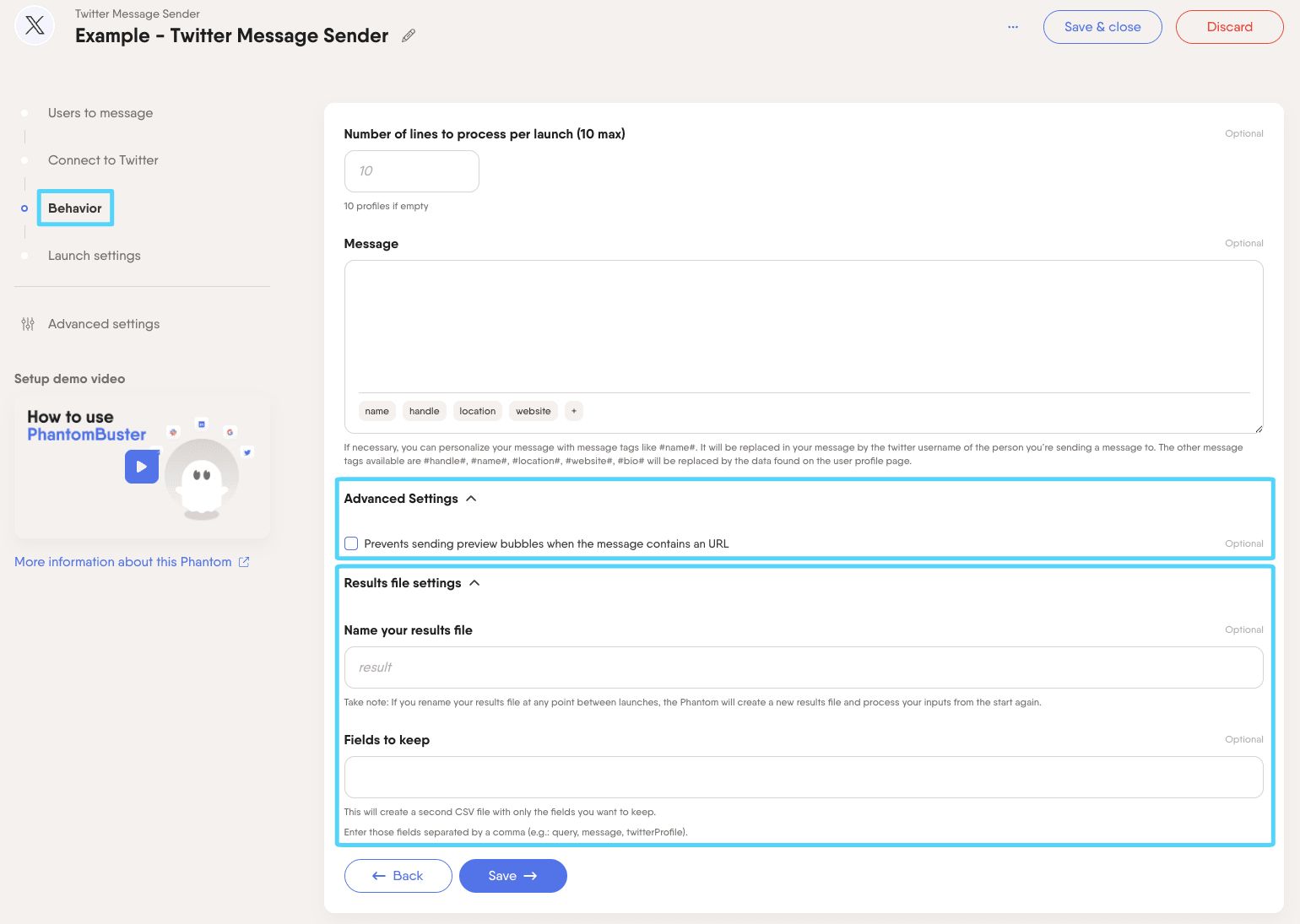Viewport: 1300px width, 924px height.
Task: Open the How to use PhantomBuster thumbnail
Action: pos(143,467)
